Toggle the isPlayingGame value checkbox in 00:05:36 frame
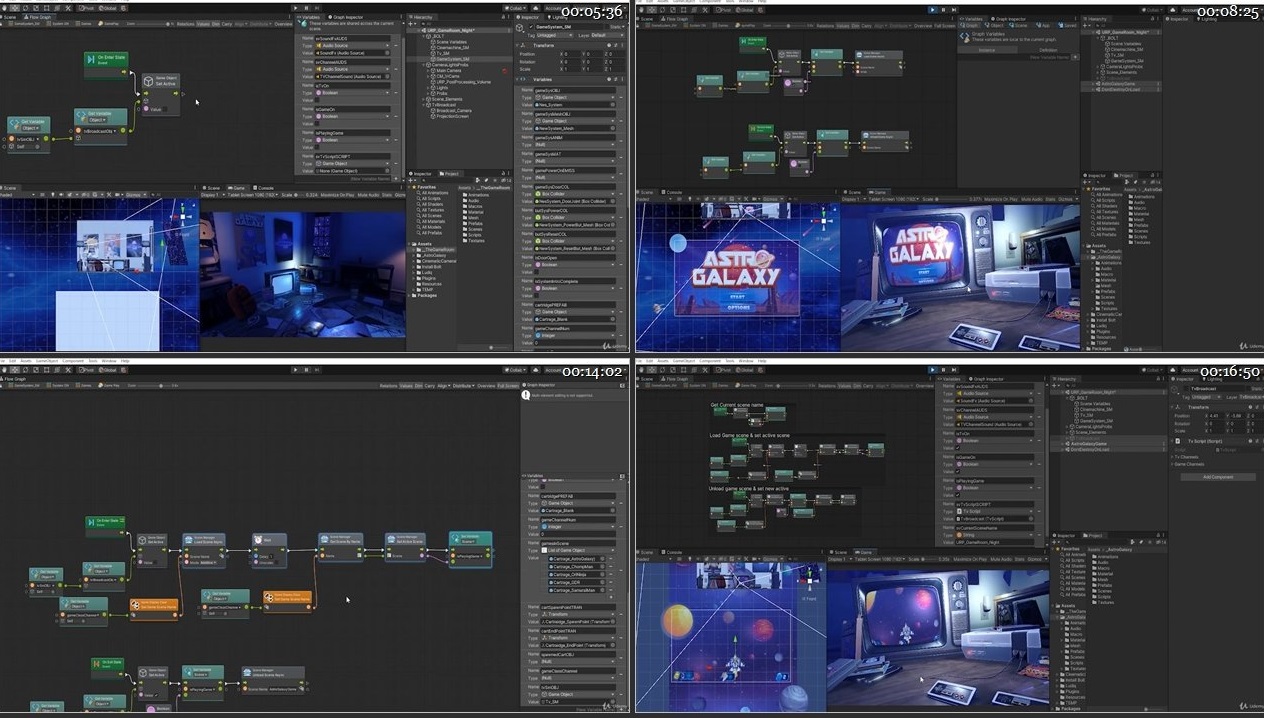This screenshot has height=718, width=1264. (x=319, y=148)
